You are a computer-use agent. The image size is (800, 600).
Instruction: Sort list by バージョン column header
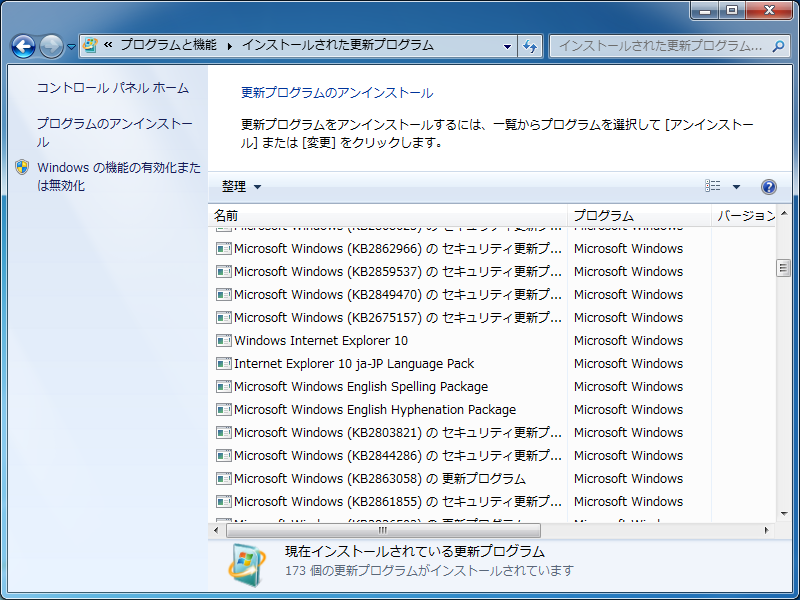point(743,215)
